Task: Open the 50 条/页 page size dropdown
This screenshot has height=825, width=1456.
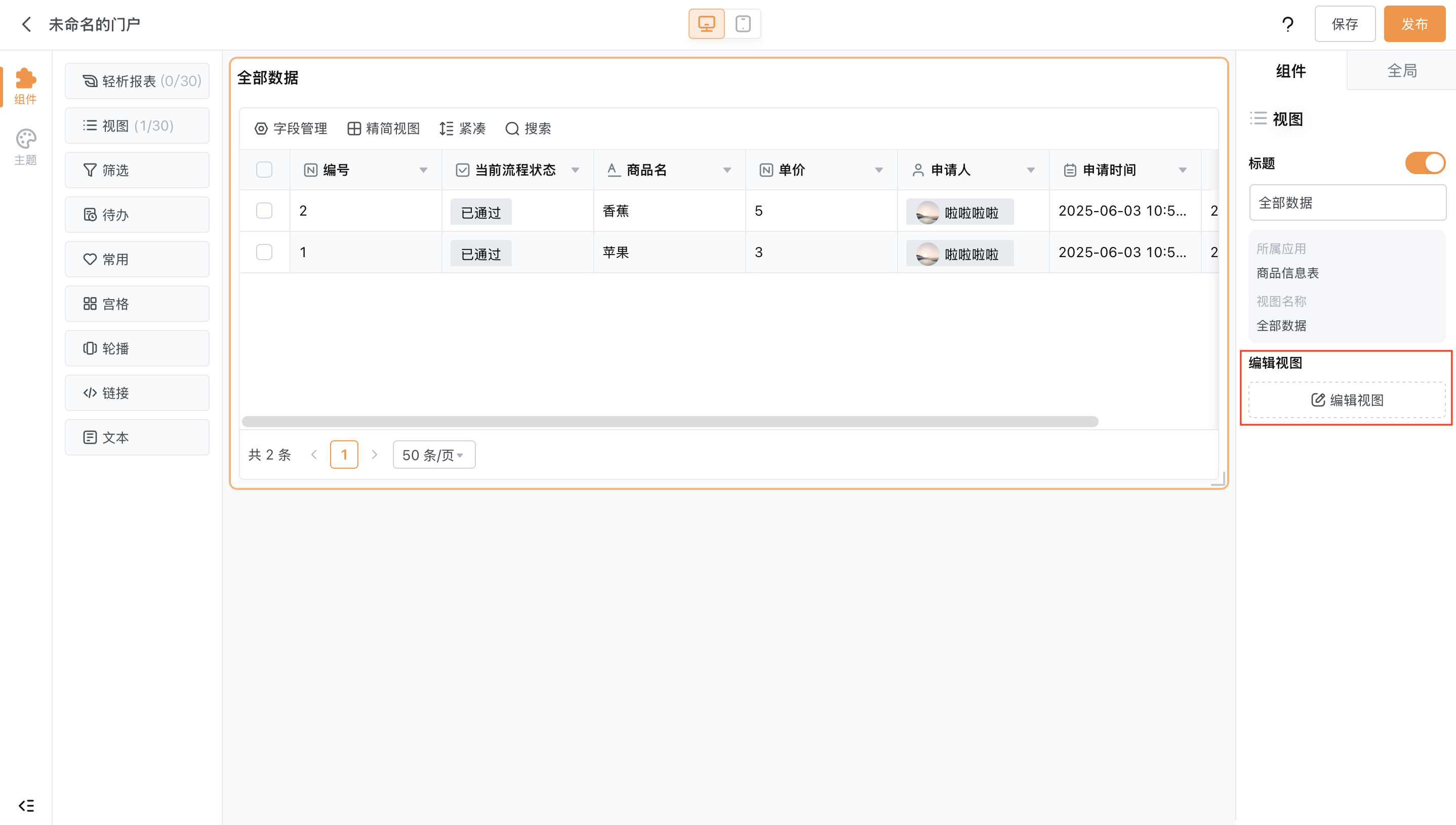Action: tap(434, 455)
